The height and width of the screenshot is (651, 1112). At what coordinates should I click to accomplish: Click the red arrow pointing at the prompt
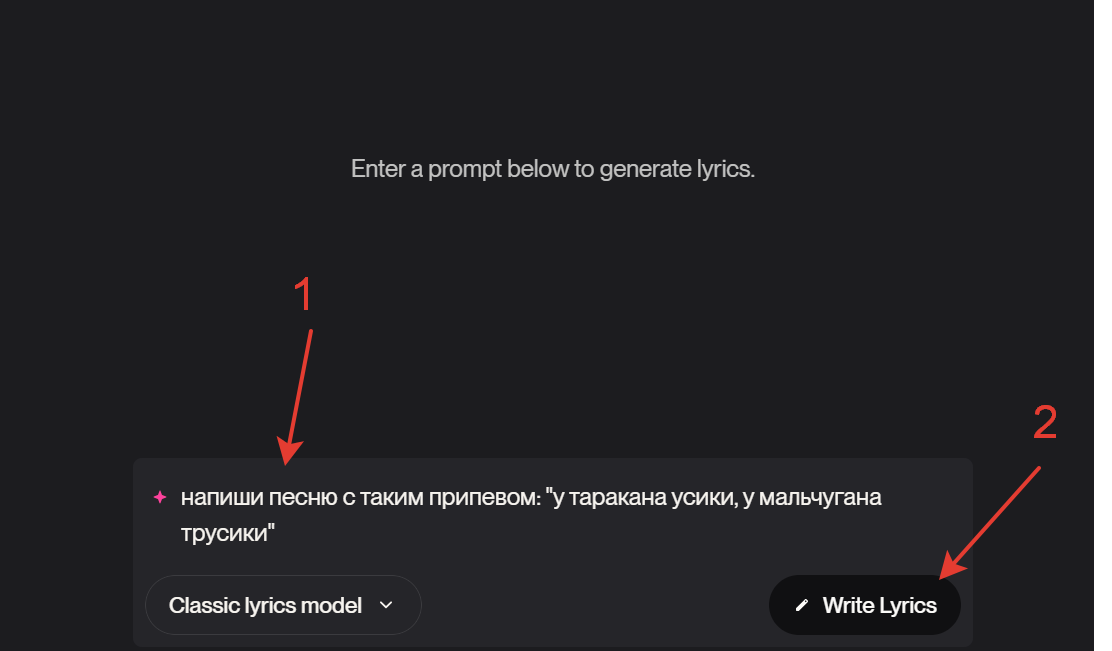click(x=296, y=397)
